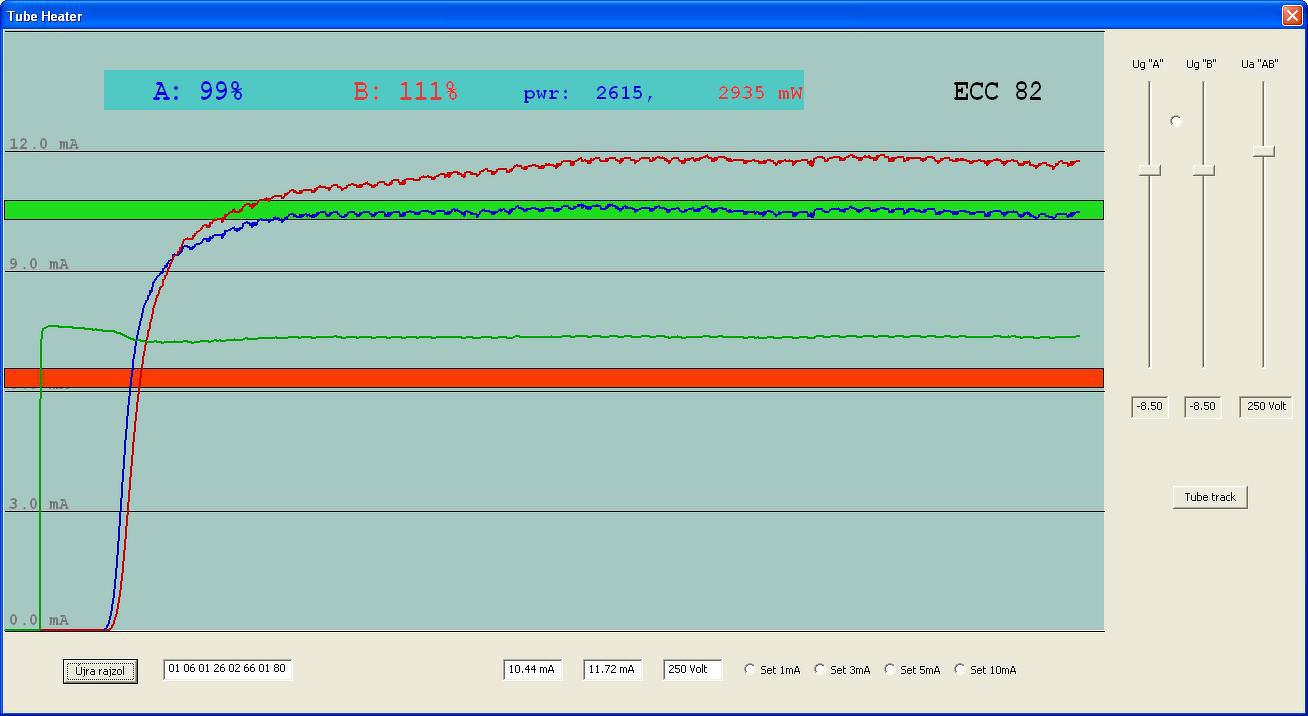
Task: Select the Set 10mA radio button
Action: pyautogui.click(x=961, y=670)
